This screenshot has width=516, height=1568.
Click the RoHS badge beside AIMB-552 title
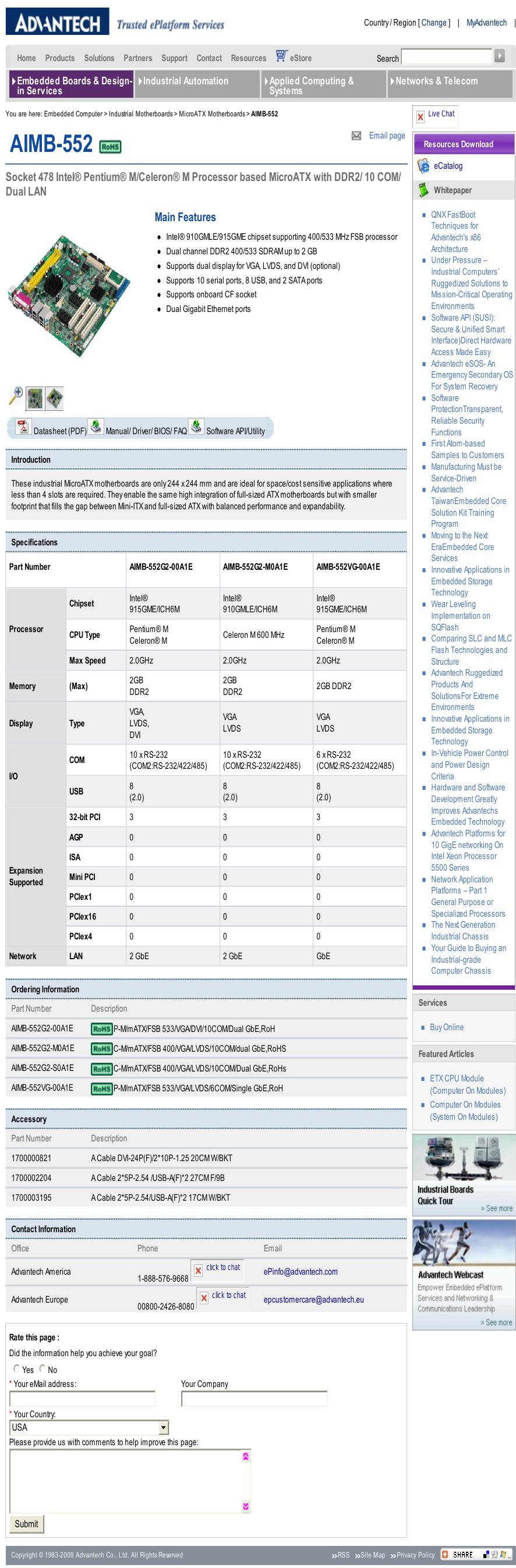pos(110,147)
